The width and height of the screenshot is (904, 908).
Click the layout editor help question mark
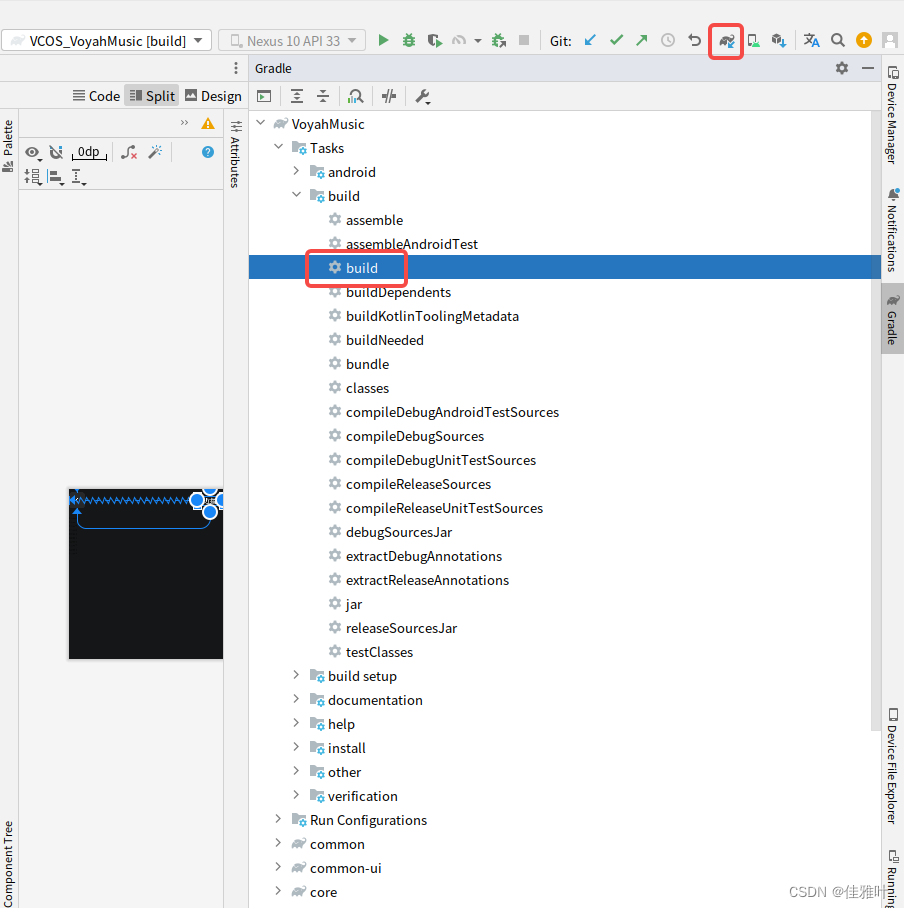[x=206, y=152]
